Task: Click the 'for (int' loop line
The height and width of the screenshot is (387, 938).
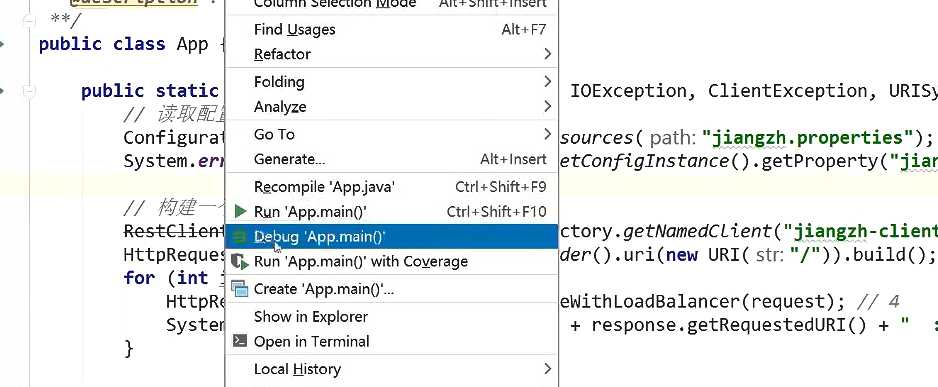Action: click(166, 278)
